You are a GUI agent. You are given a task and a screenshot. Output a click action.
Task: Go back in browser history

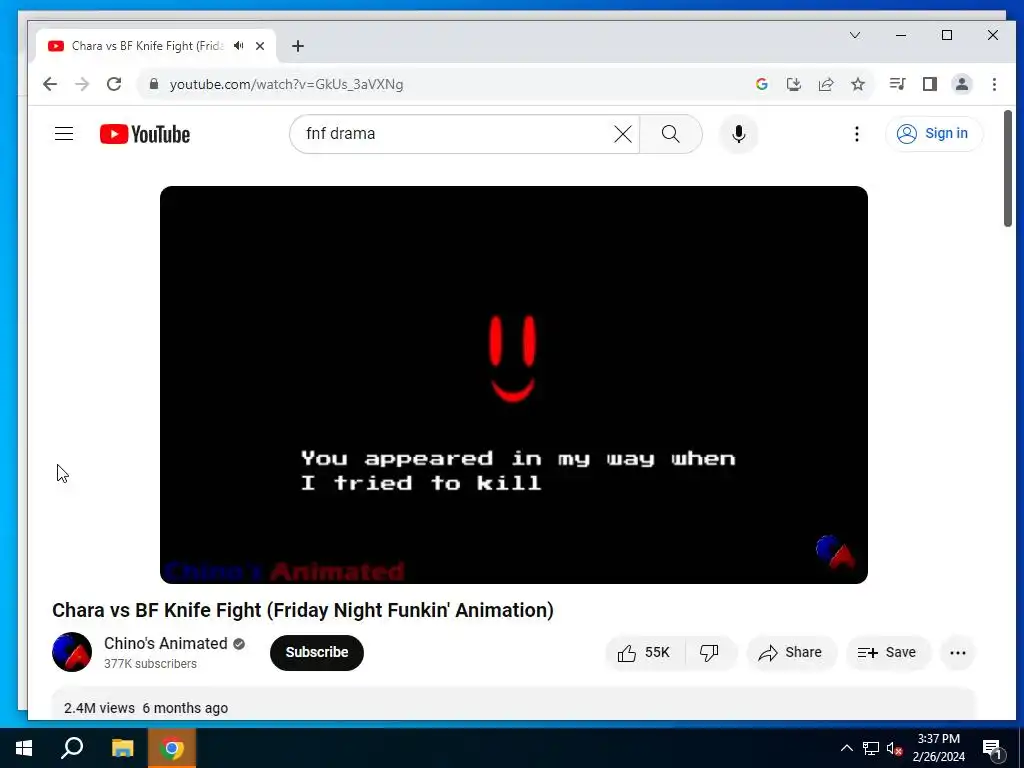pyautogui.click(x=50, y=84)
